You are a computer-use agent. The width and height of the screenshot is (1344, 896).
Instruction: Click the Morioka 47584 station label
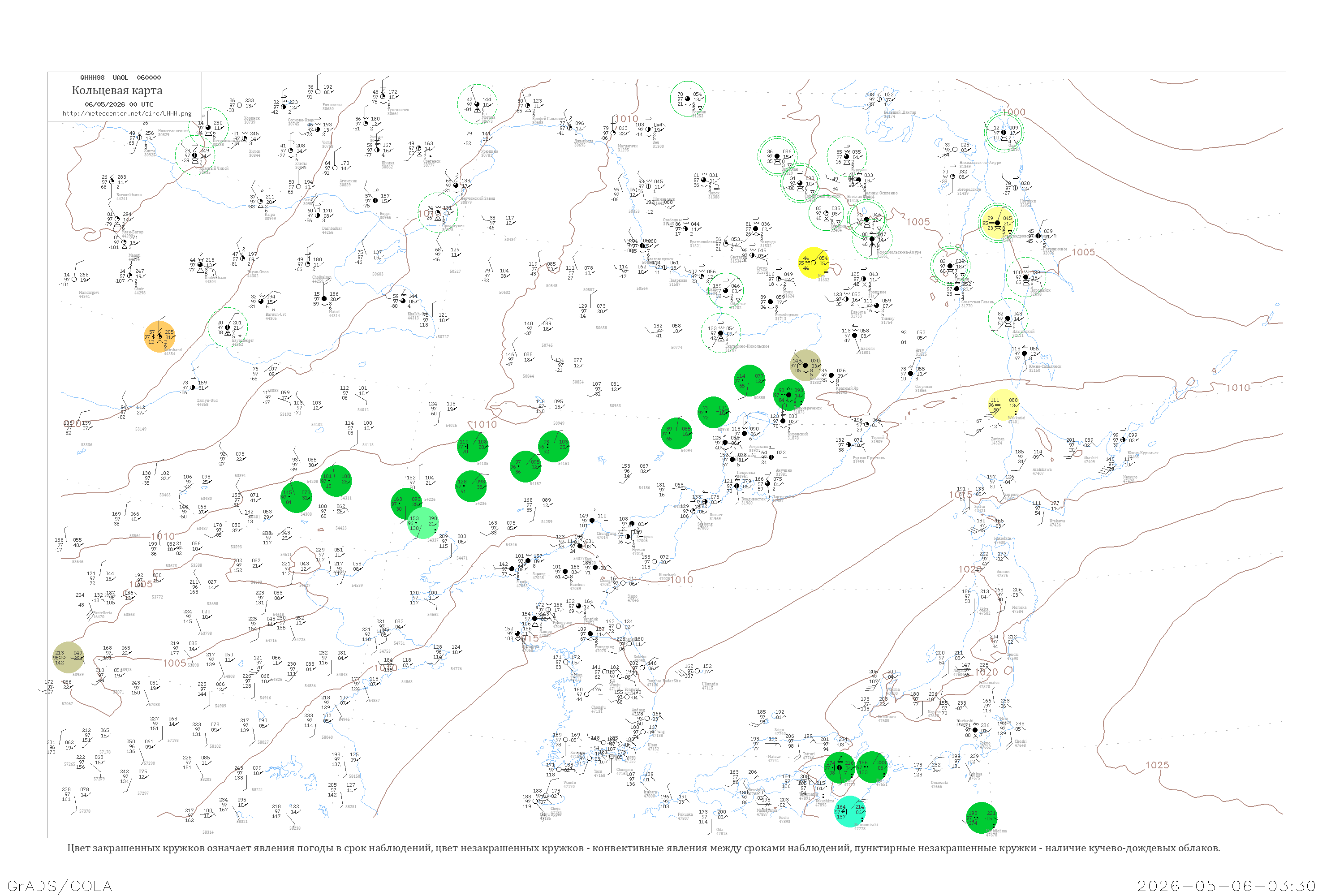click(x=1019, y=609)
